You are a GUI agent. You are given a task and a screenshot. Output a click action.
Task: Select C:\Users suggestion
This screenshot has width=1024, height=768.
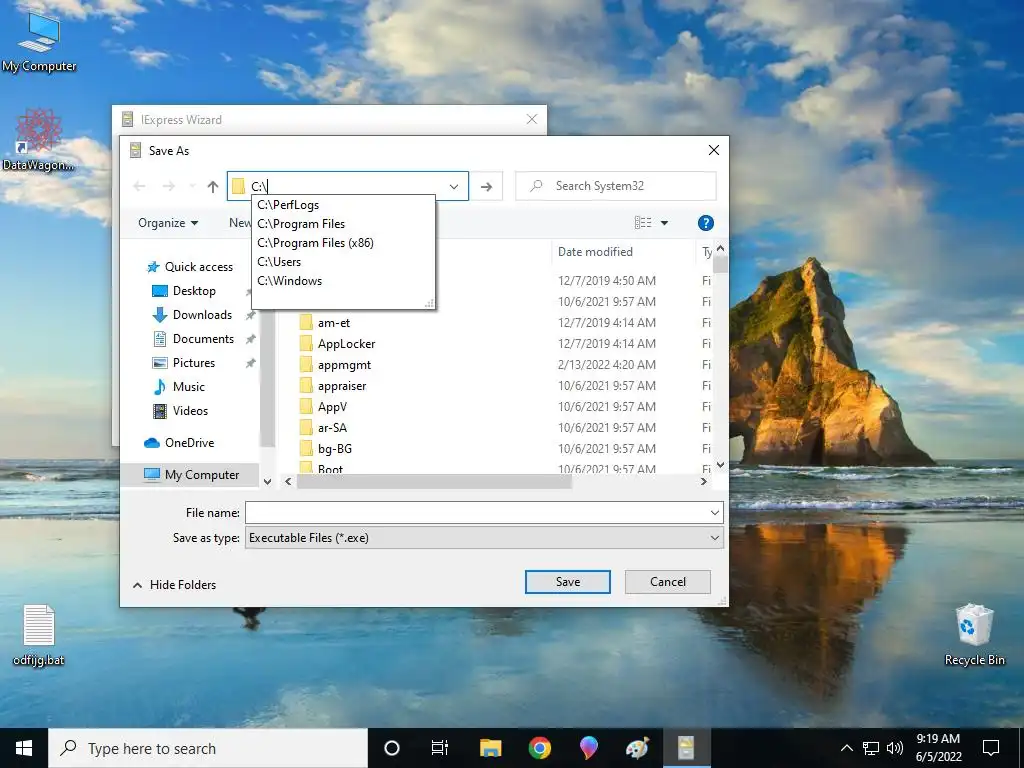coord(343,262)
